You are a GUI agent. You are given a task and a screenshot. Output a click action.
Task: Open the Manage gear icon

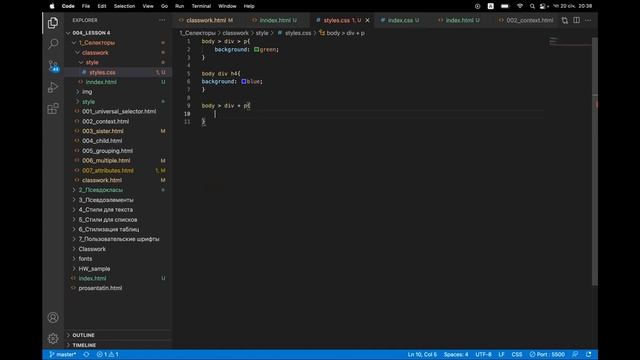point(53,338)
